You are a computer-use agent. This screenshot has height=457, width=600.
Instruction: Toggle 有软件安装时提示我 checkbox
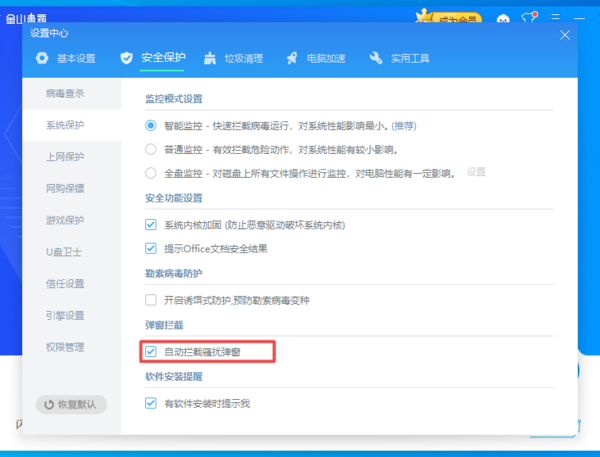tap(151, 404)
